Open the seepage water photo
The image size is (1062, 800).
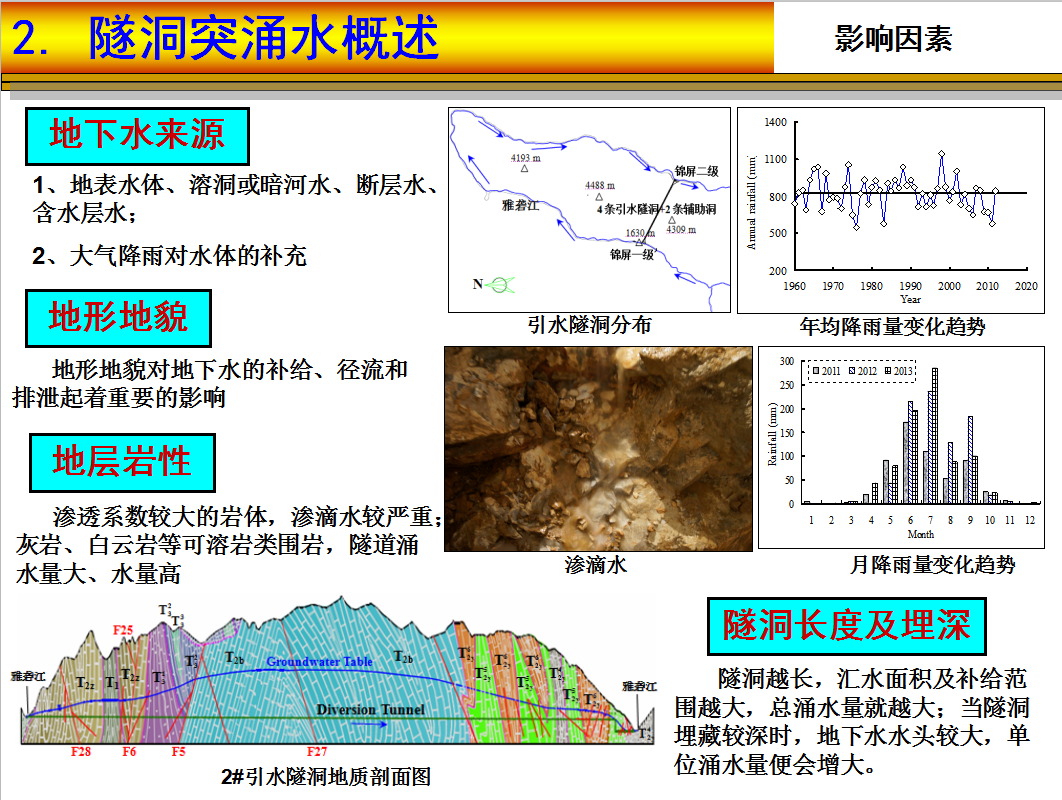point(598,448)
